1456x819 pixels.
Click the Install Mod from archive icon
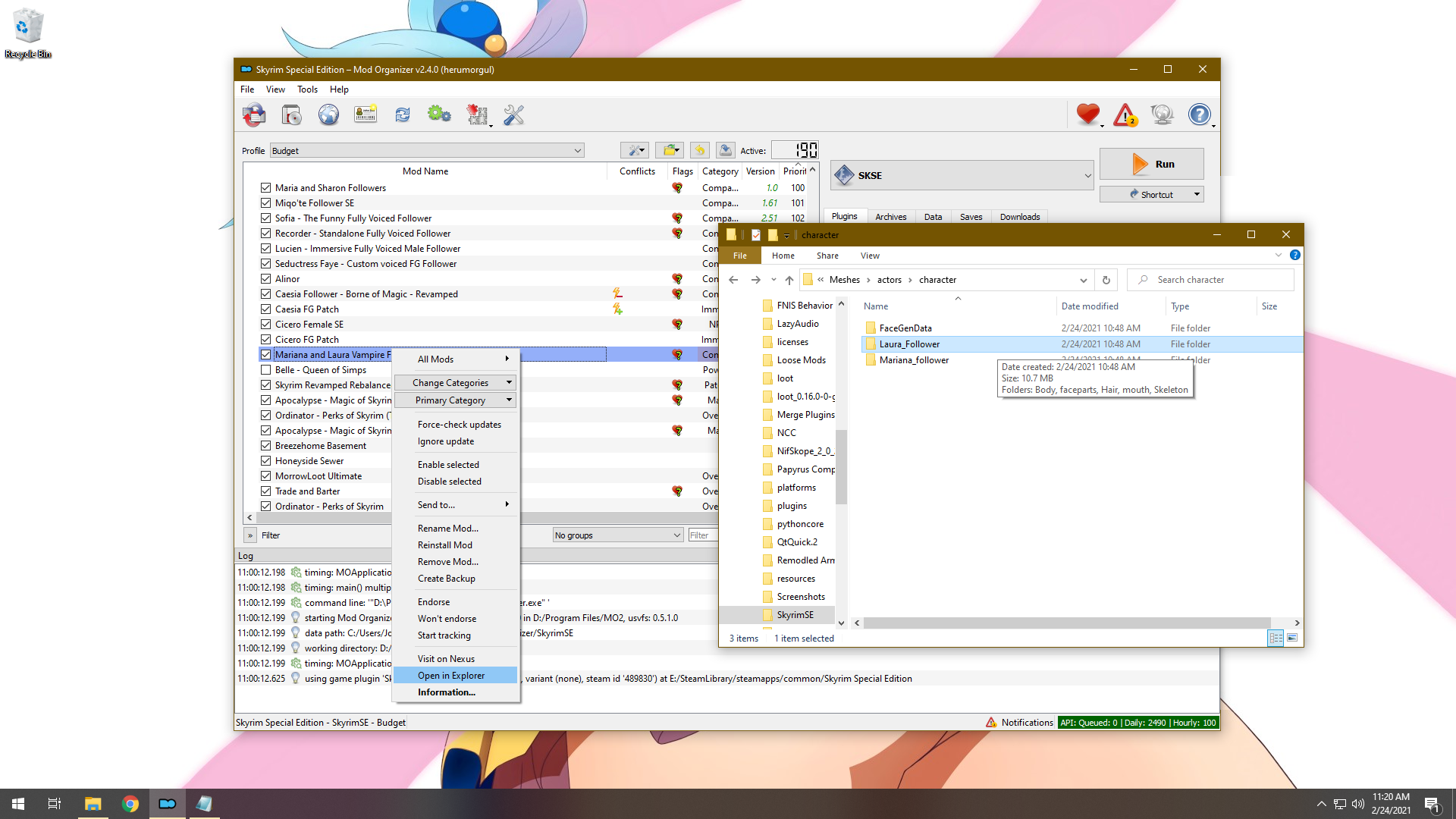point(292,115)
